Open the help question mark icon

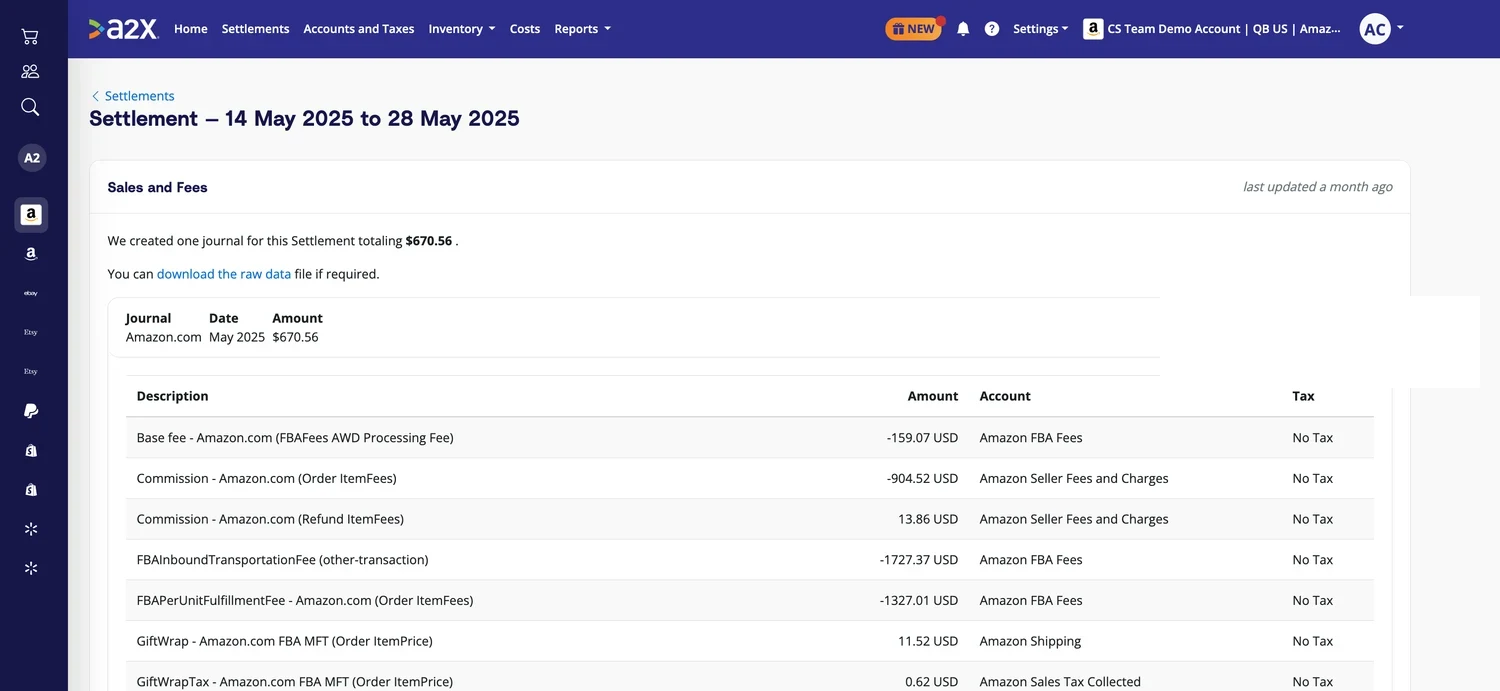pyautogui.click(x=992, y=29)
